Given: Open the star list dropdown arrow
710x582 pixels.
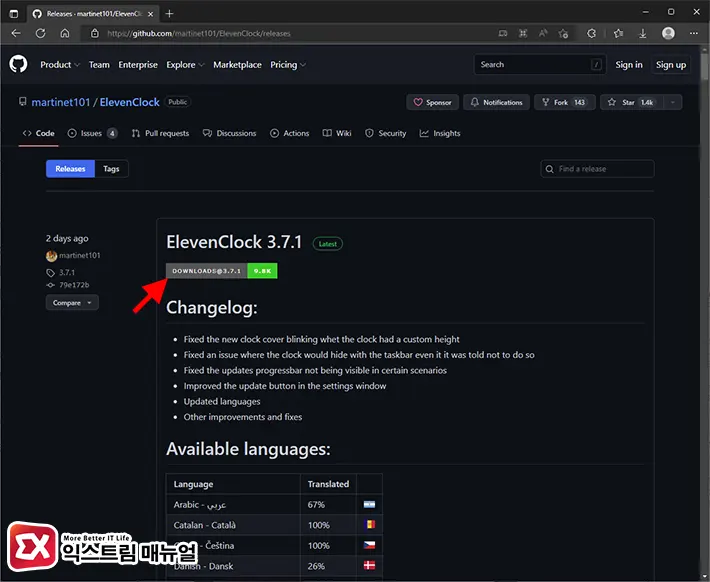Looking at the screenshot, I should tap(673, 102).
